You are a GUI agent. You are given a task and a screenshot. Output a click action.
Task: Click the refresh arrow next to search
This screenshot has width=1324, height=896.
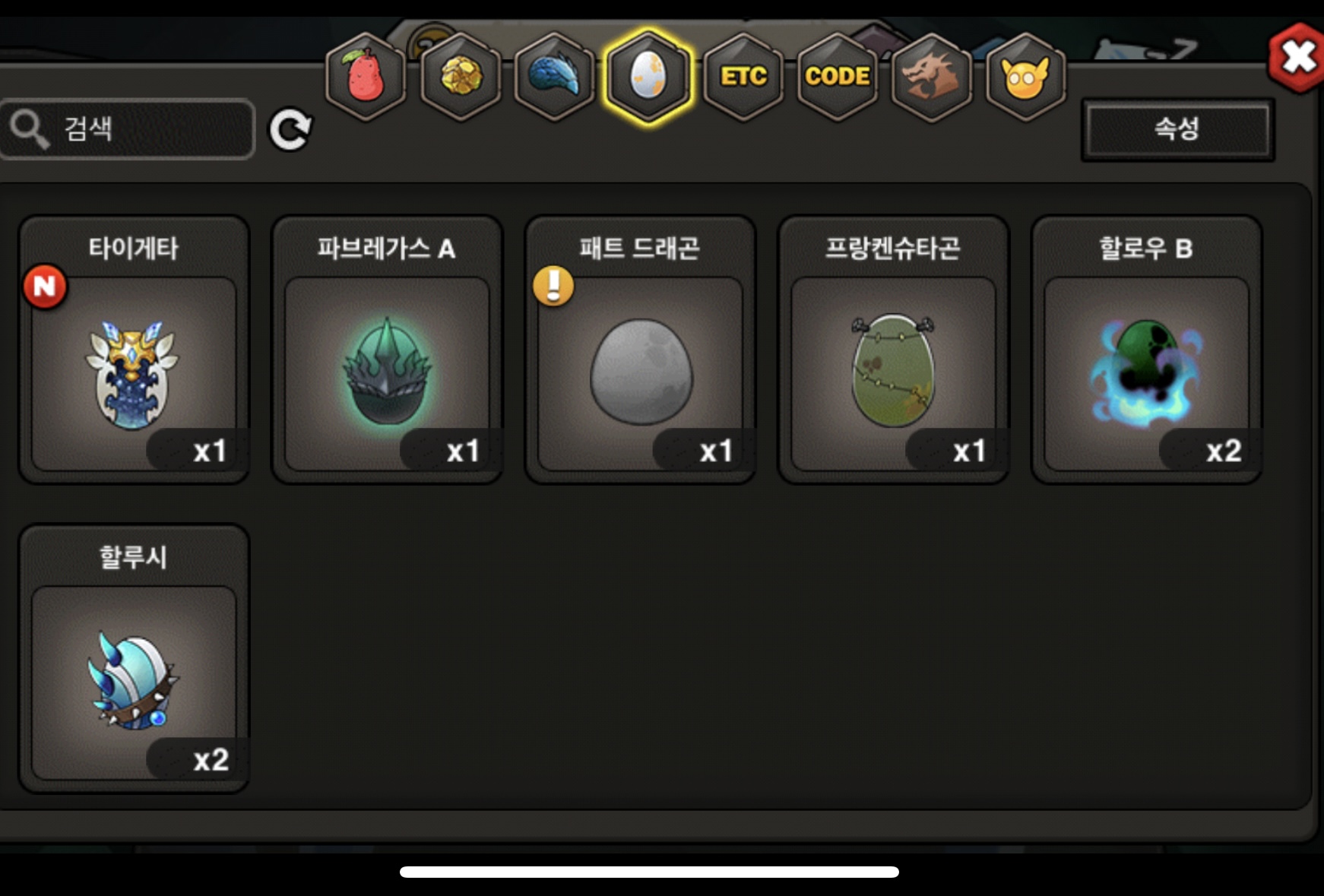pyautogui.click(x=290, y=130)
